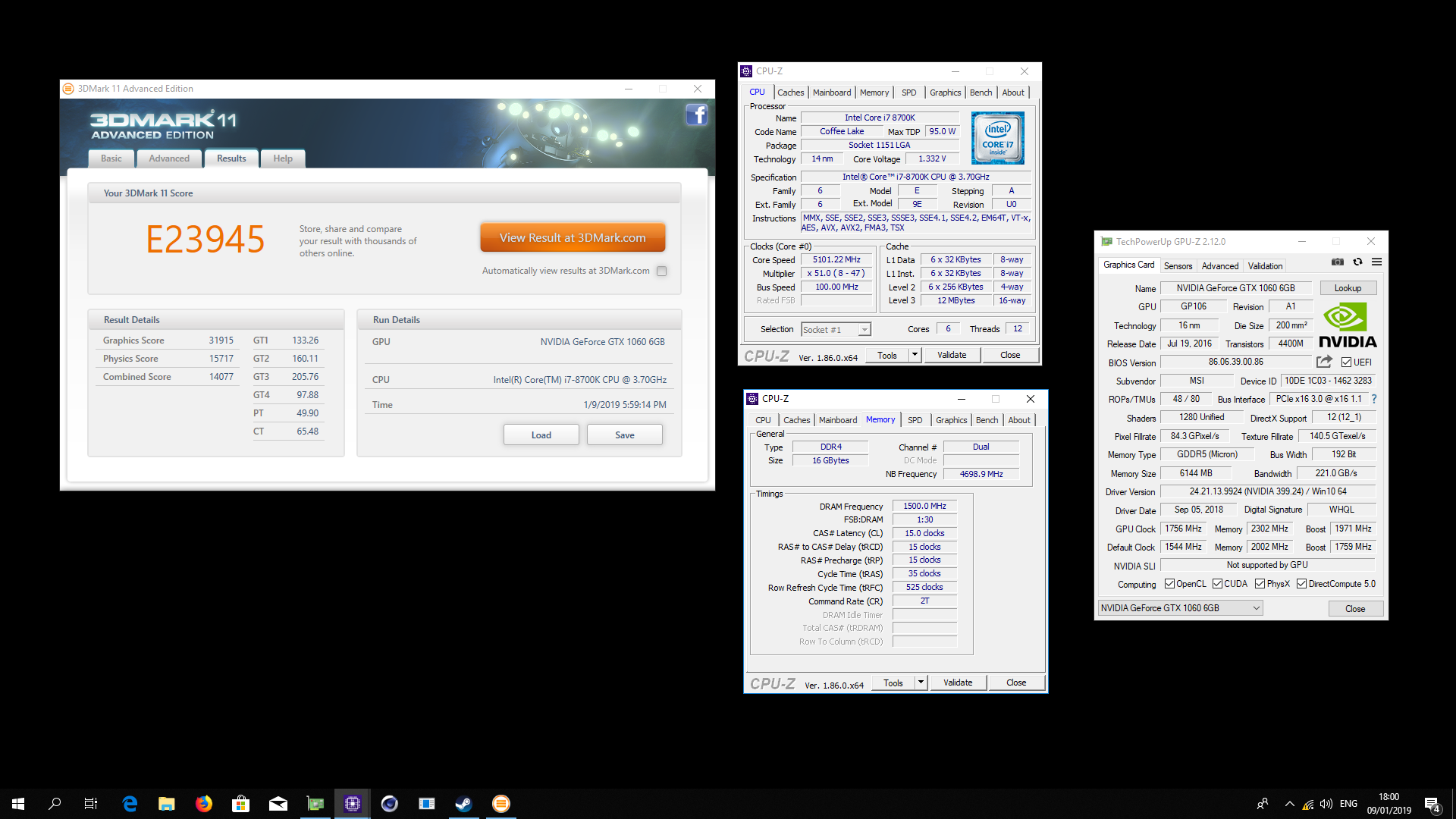Click the Facebook icon in 3DMark 11

tap(696, 115)
